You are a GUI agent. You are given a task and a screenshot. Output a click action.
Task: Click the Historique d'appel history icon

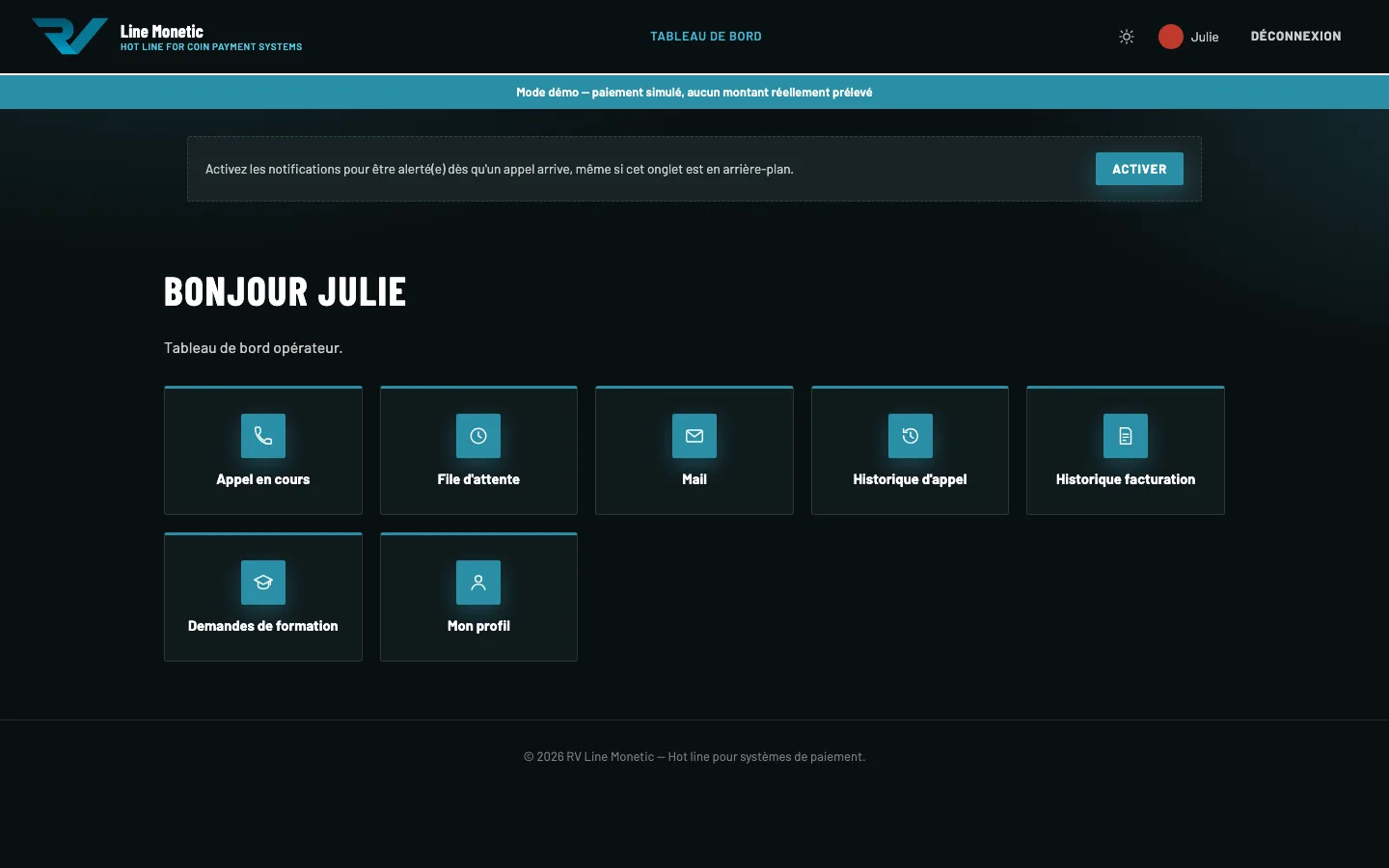point(911,436)
